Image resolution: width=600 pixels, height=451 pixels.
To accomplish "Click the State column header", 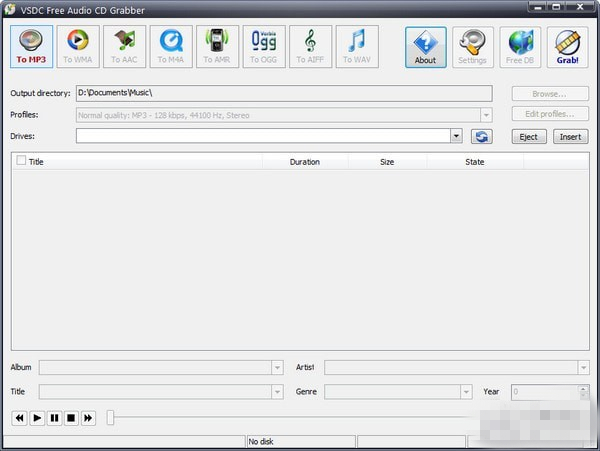I will coord(474,161).
